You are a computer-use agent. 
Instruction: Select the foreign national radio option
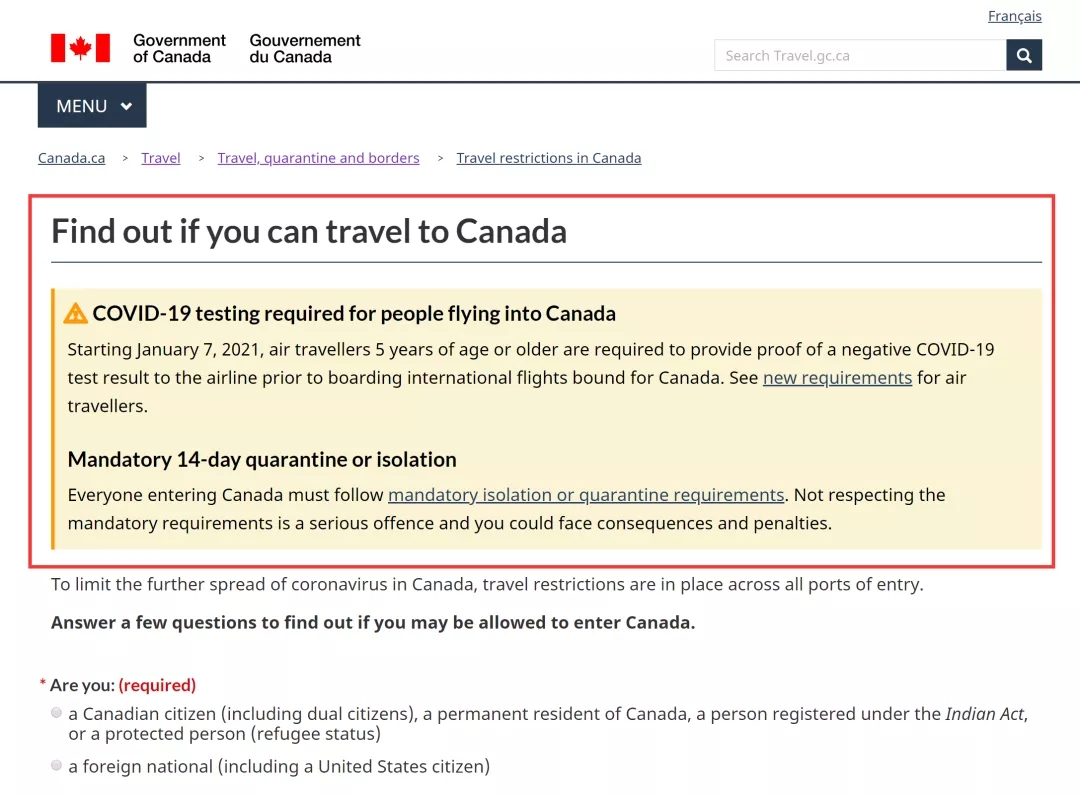click(x=56, y=765)
